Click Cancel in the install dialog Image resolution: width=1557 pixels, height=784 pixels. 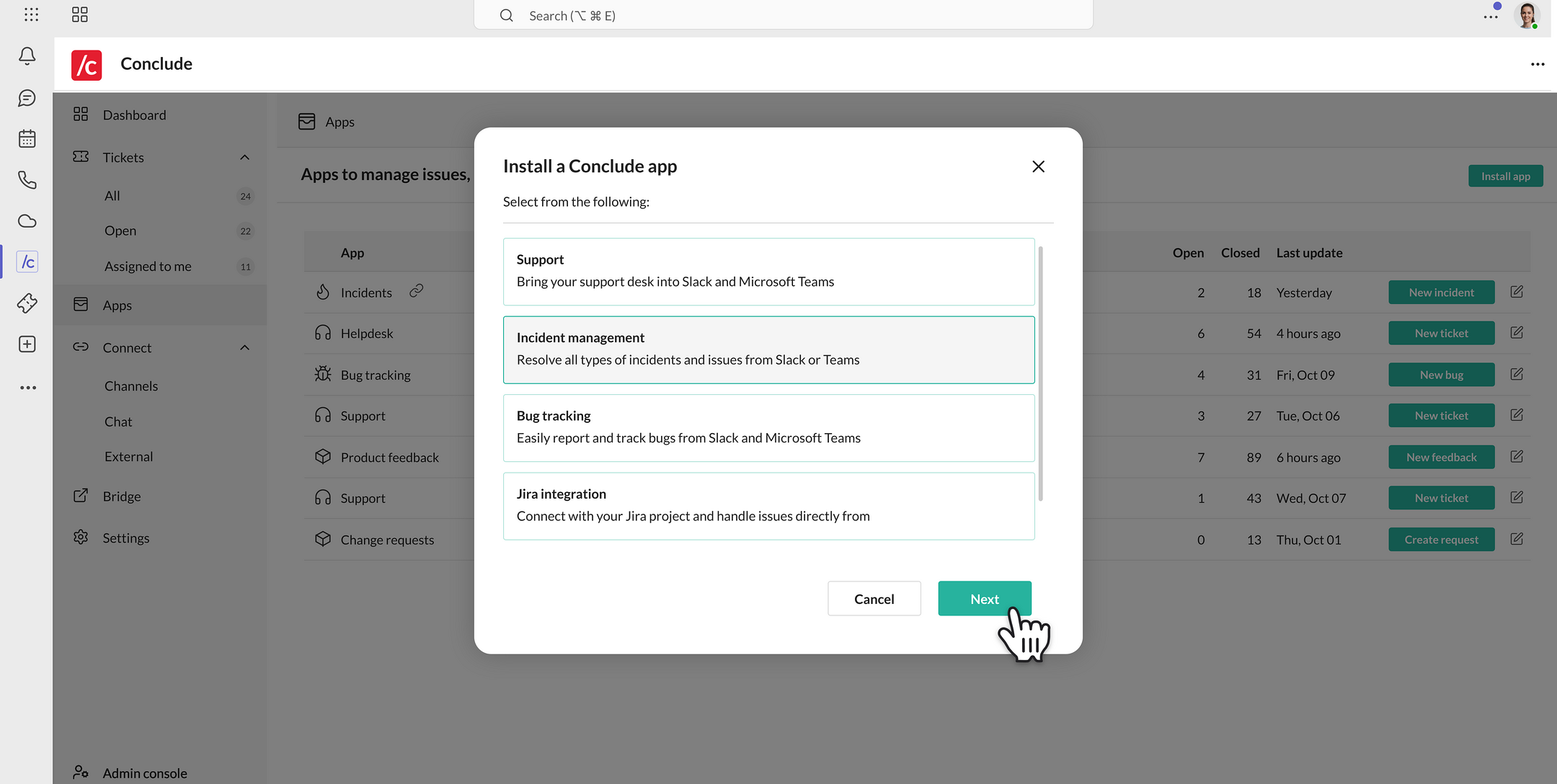coord(874,599)
